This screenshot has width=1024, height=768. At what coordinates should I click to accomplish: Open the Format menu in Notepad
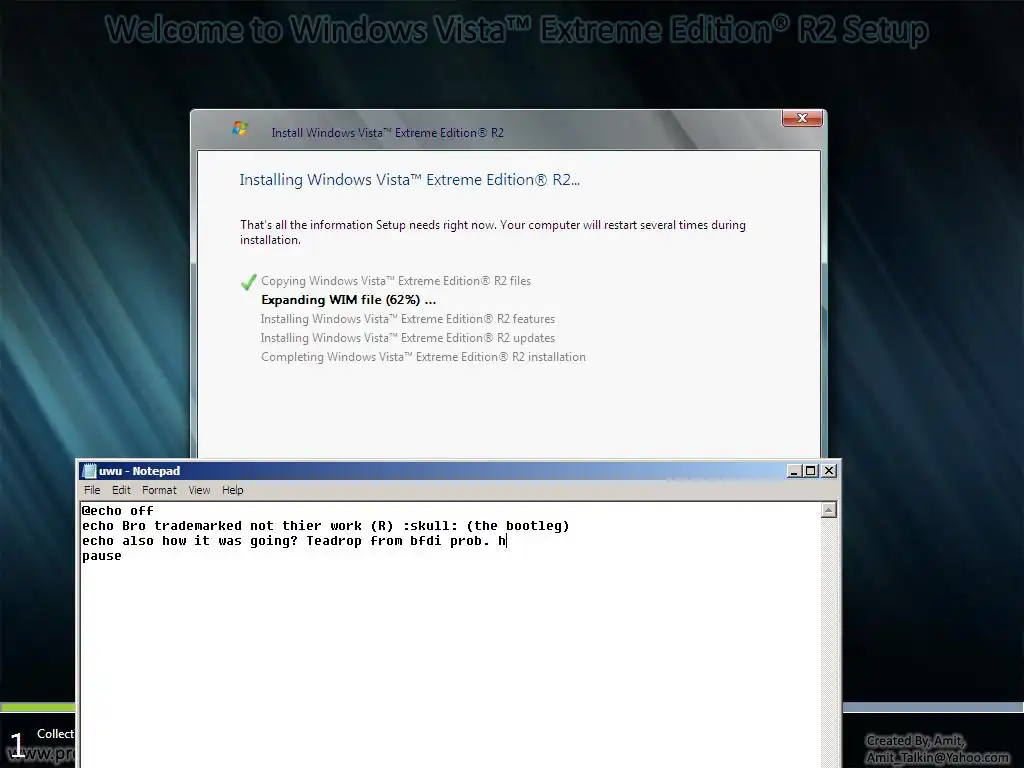pyautogui.click(x=159, y=490)
